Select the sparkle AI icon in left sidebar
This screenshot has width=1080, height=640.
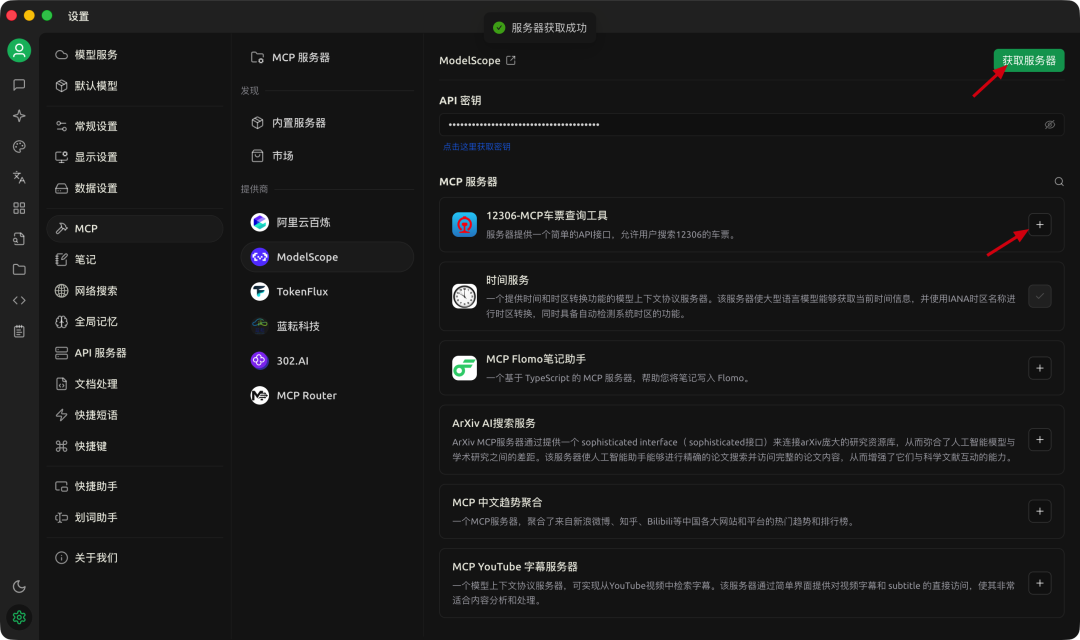coord(19,117)
